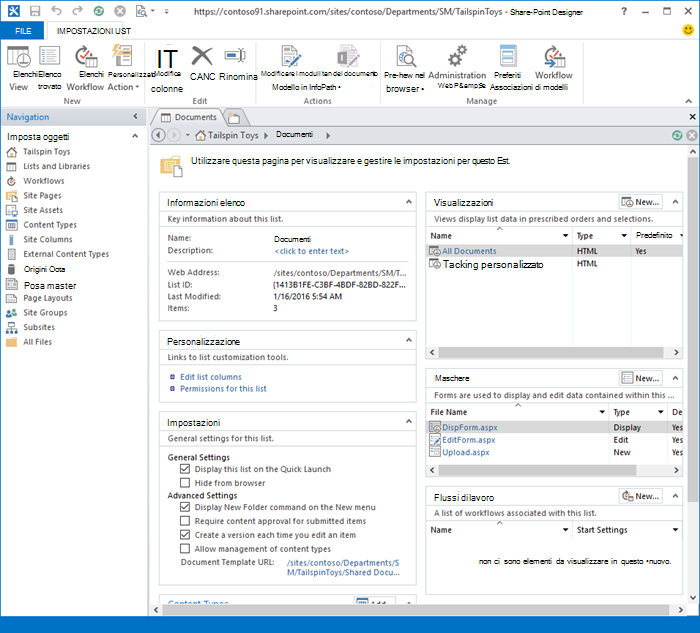Click the Preview in browser icon
Screen dimensions: 700x633
coord(405,56)
